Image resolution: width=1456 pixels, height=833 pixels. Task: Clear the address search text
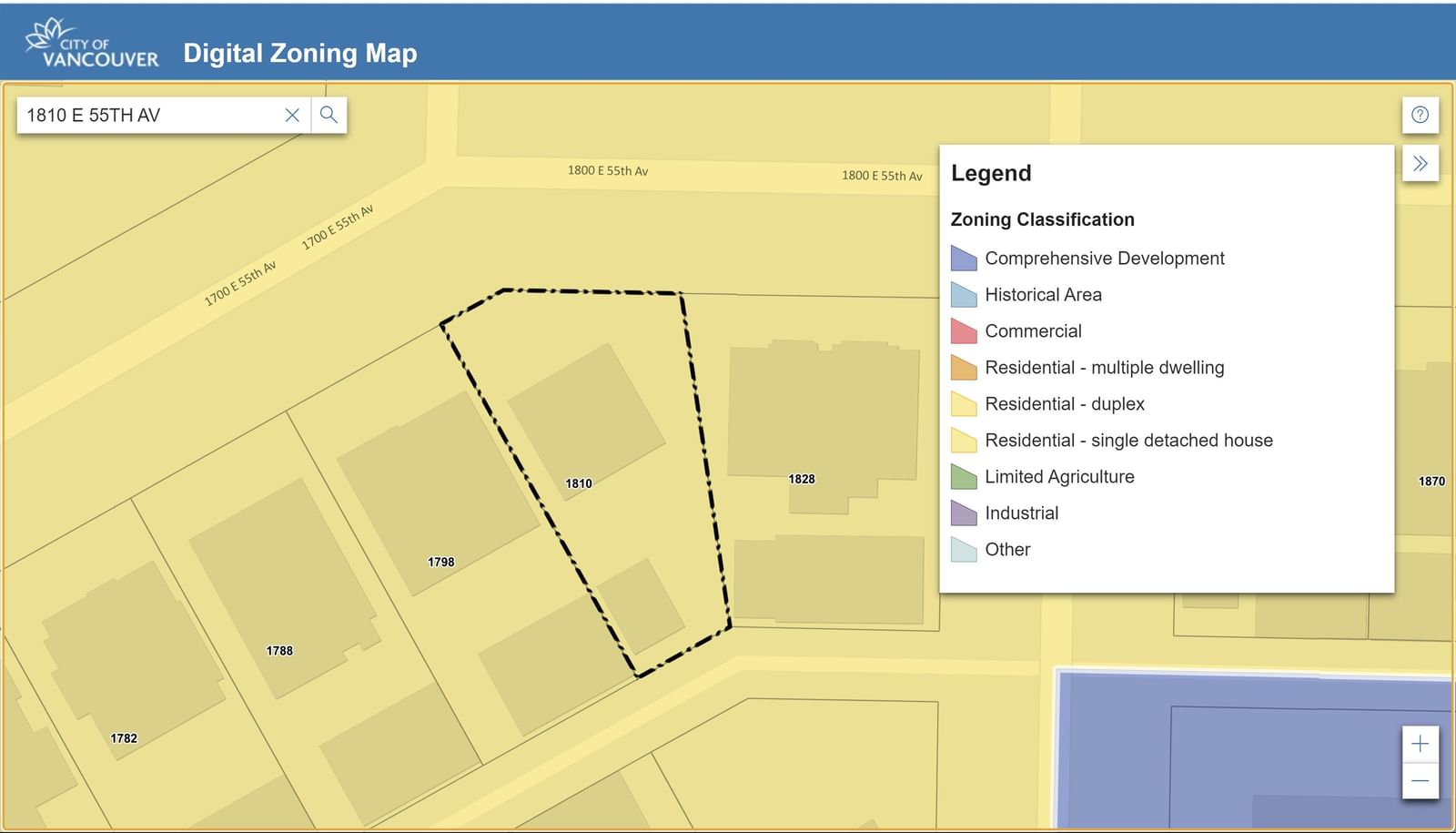292,115
